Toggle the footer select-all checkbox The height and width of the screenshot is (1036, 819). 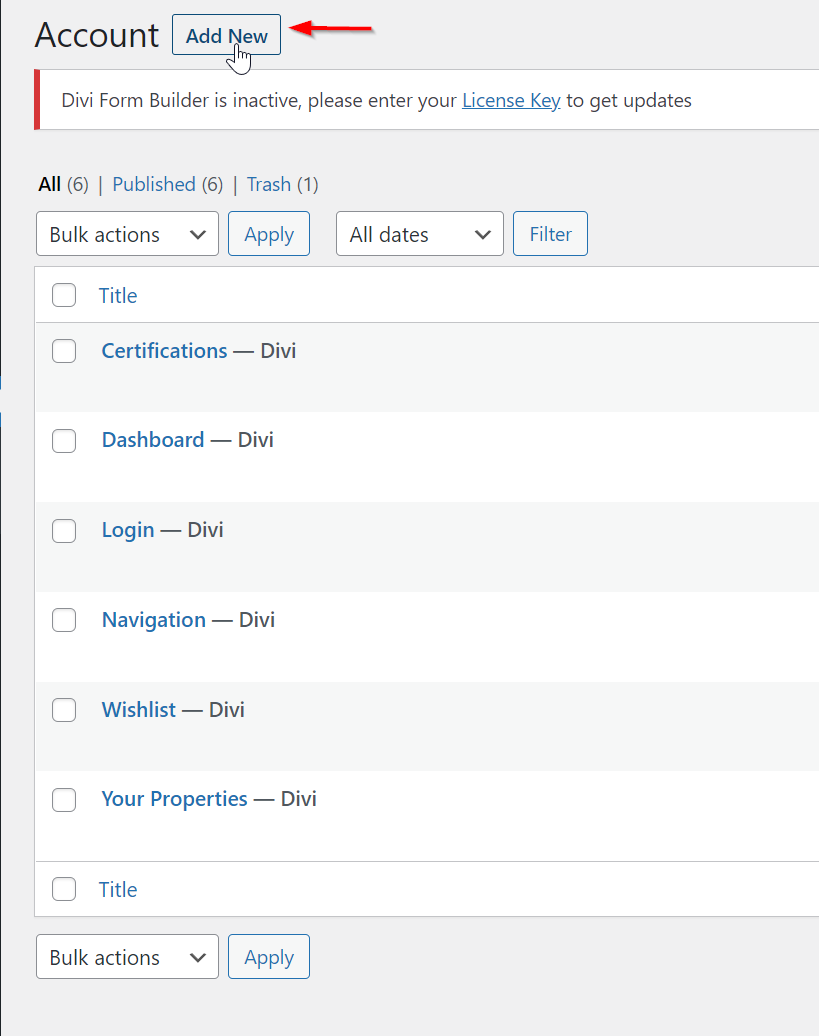click(x=64, y=889)
